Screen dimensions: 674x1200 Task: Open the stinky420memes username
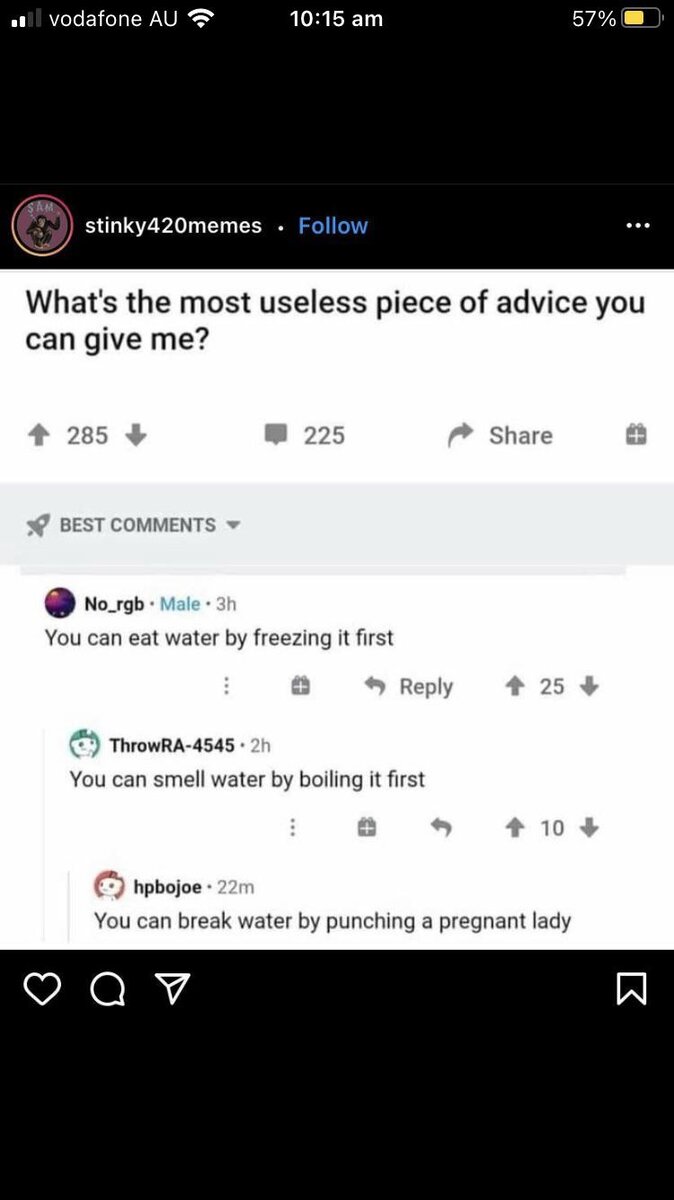(x=173, y=226)
